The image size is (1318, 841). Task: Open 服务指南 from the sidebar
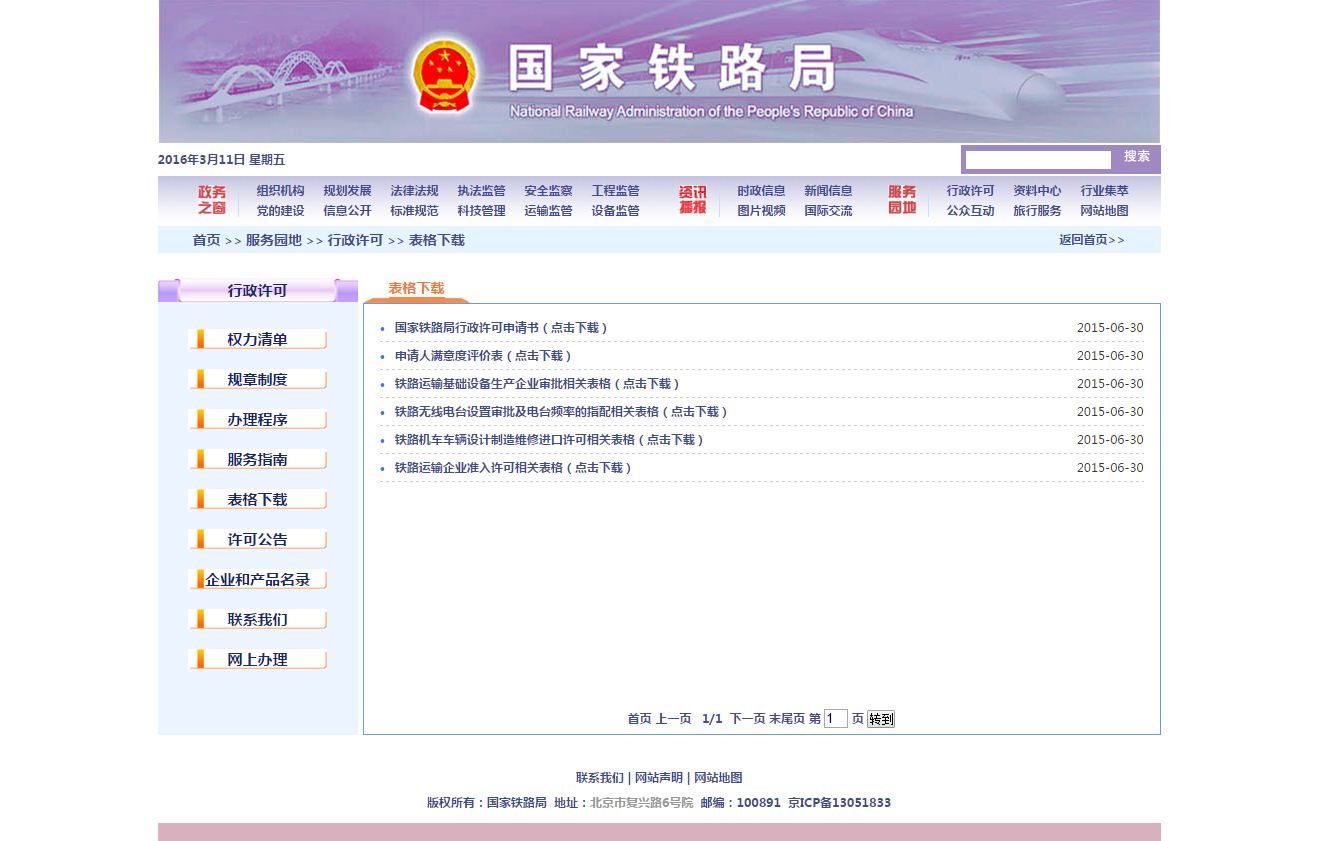257,460
